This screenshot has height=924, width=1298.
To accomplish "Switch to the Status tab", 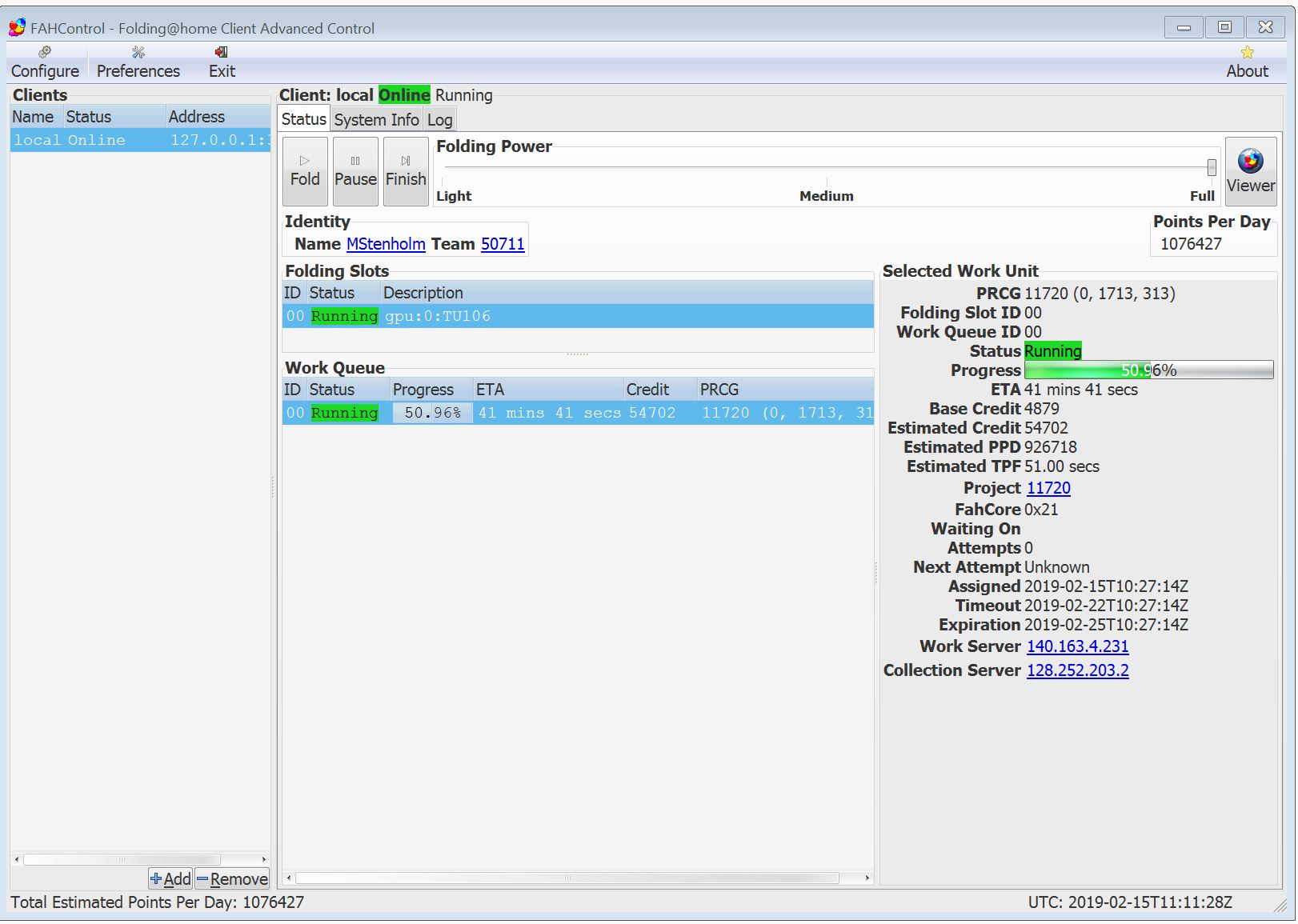I will tap(303, 119).
